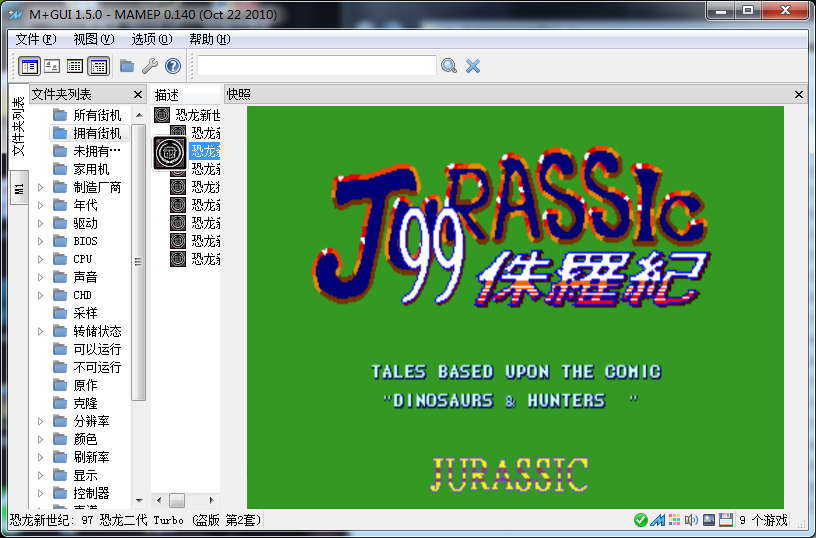Select the parent game row 恐龙新世
Image resolution: width=816 pixels, height=538 pixels.
[187, 115]
